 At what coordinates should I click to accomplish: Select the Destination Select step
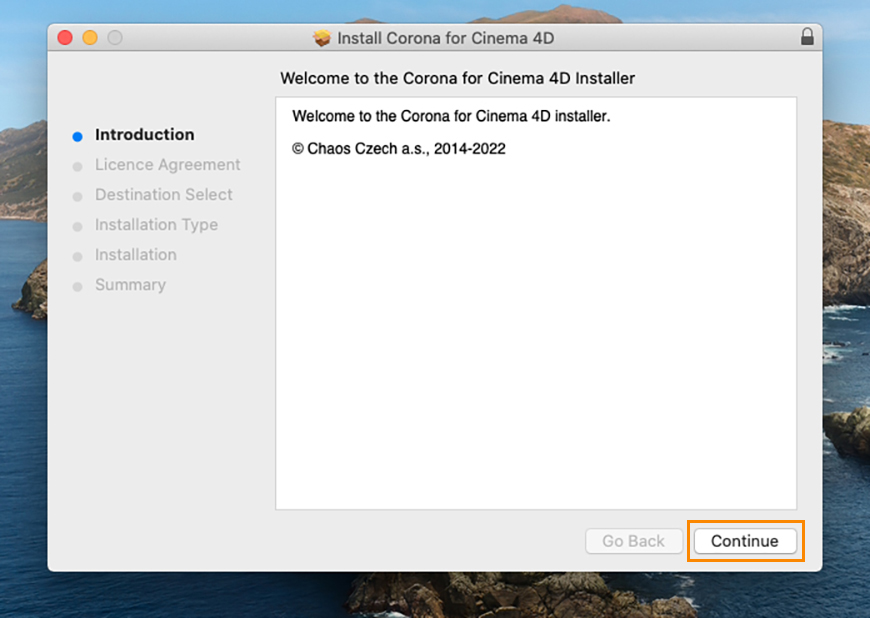pyautogui.click(x=164, y=195)
